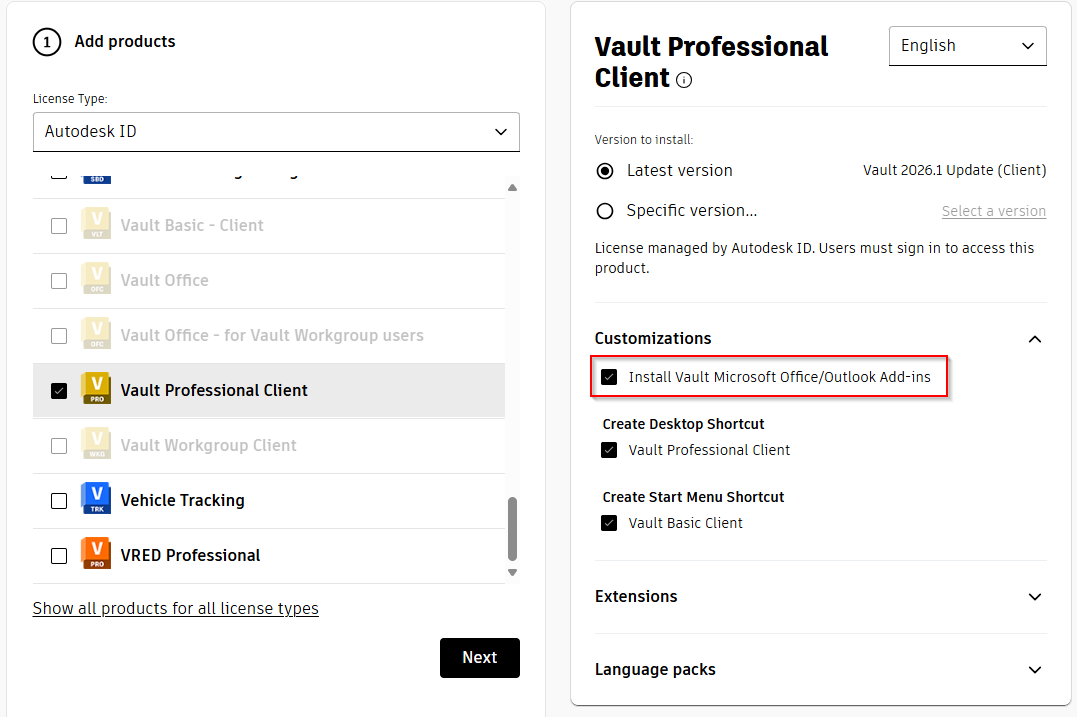Click the Vault Office product icon
Viewport: 1077px width, 717px height.
click(96, 280)
